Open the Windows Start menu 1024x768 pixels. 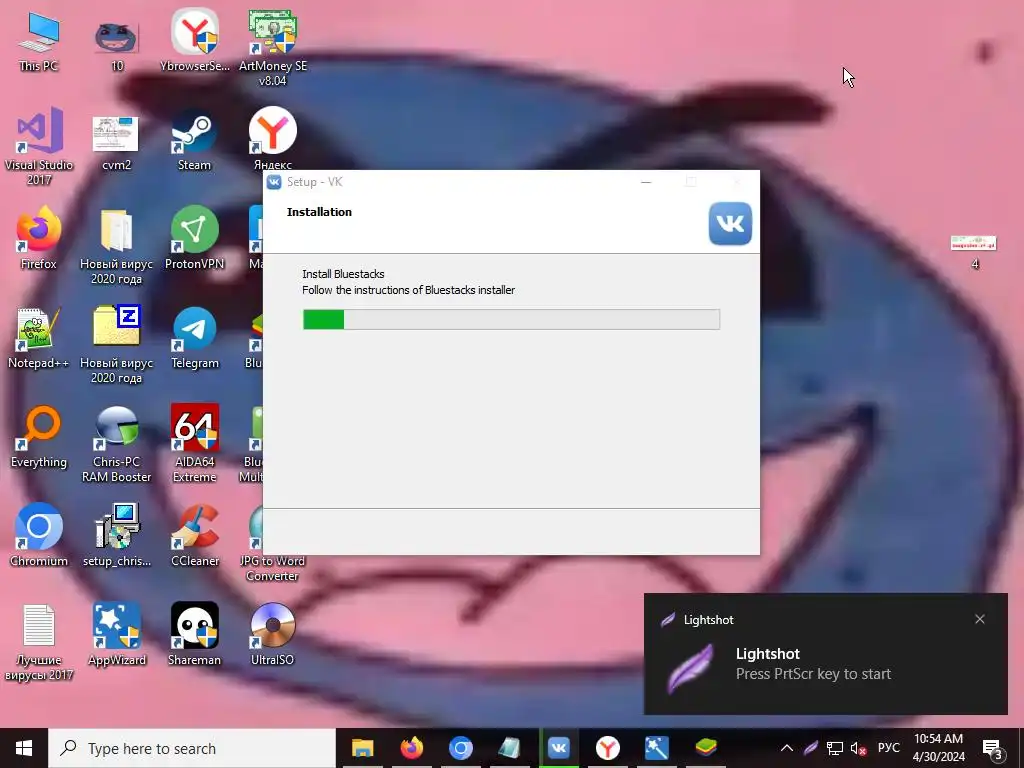(x=24, y=748)
